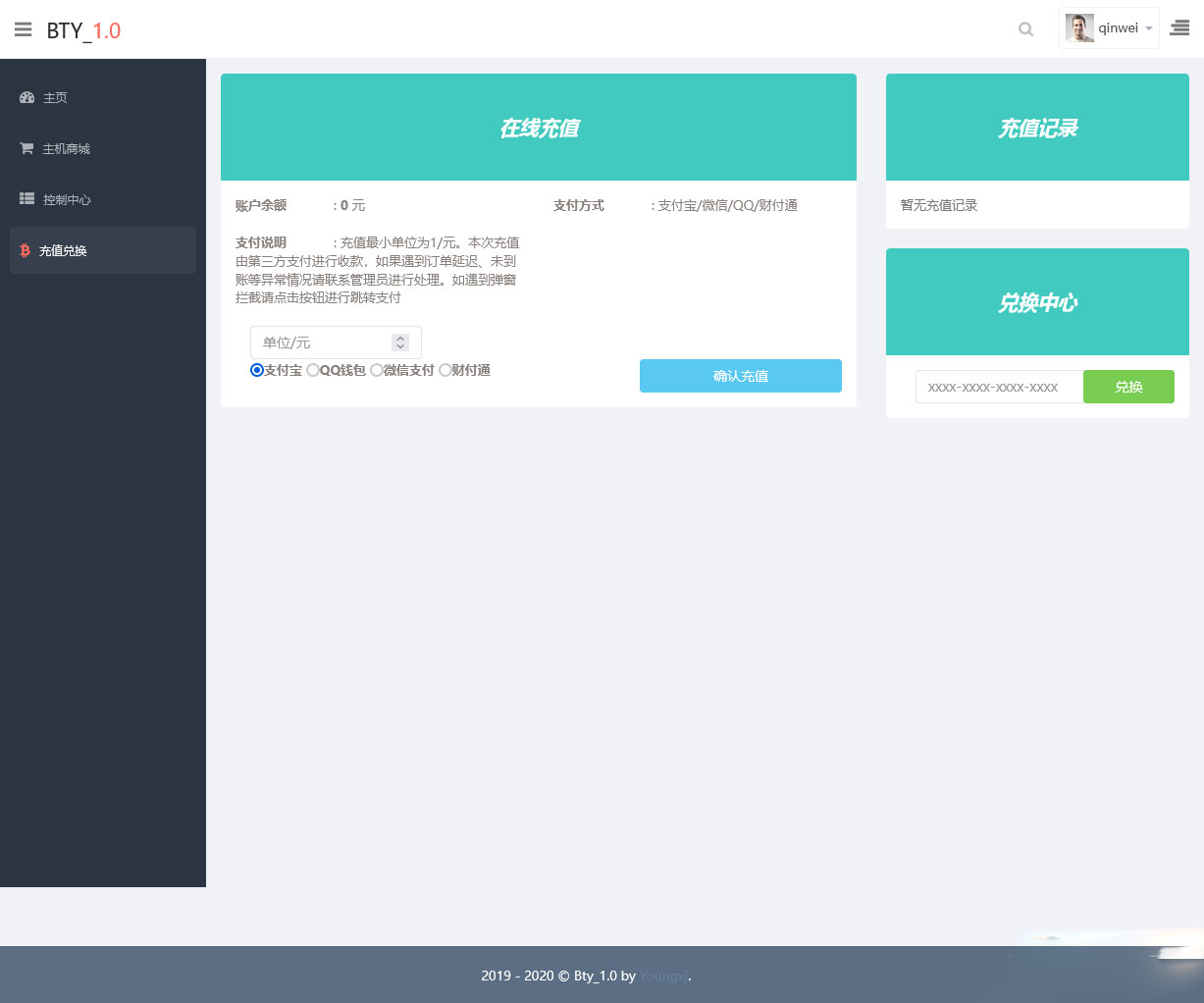This screenshot has width=1204, height=1003.
Task: Click the right sidebar toggle lines icon
Action: [1179, 28]
